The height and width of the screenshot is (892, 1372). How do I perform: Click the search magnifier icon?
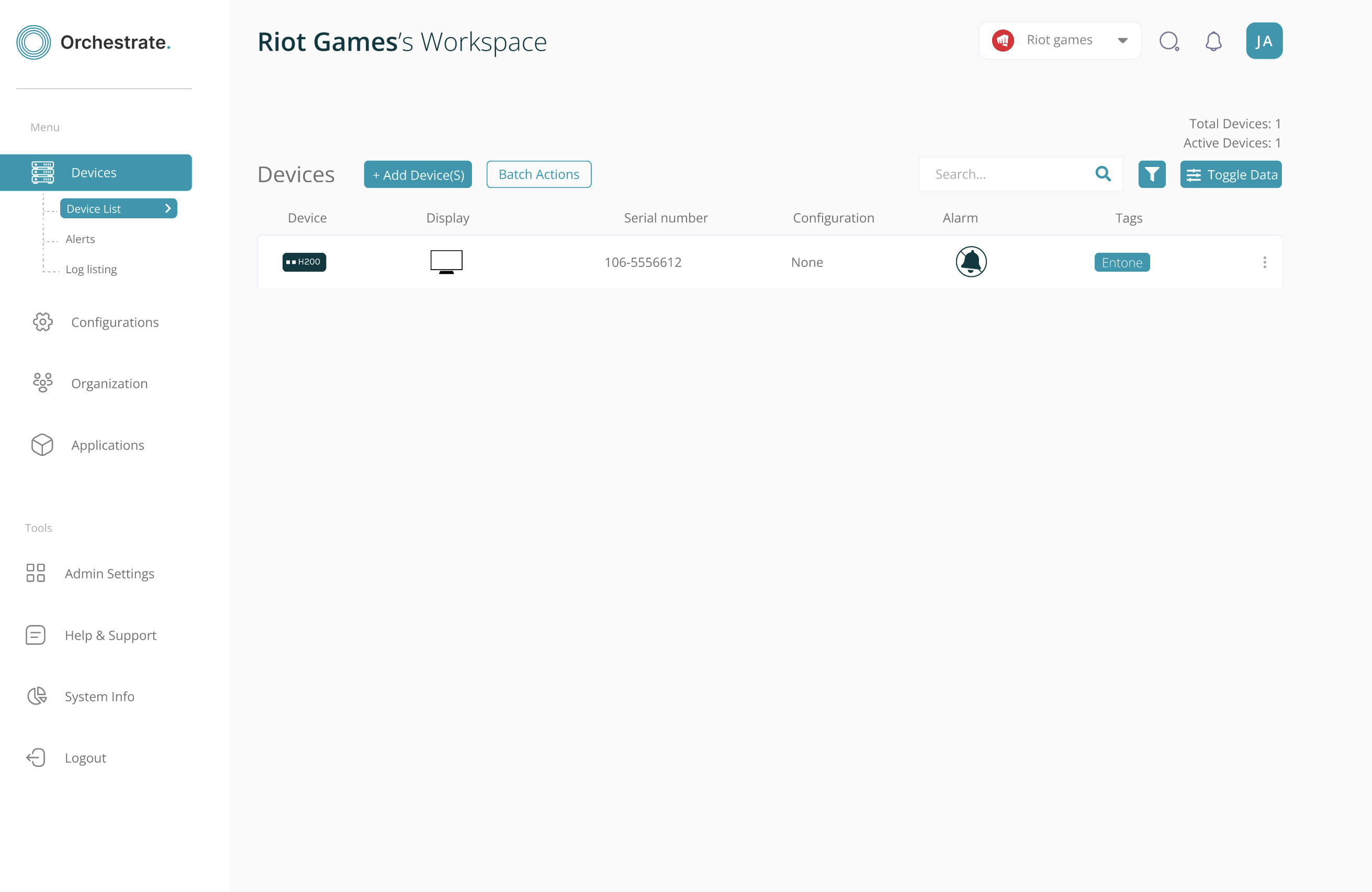pyautogui.click(x=1102, y=174)
